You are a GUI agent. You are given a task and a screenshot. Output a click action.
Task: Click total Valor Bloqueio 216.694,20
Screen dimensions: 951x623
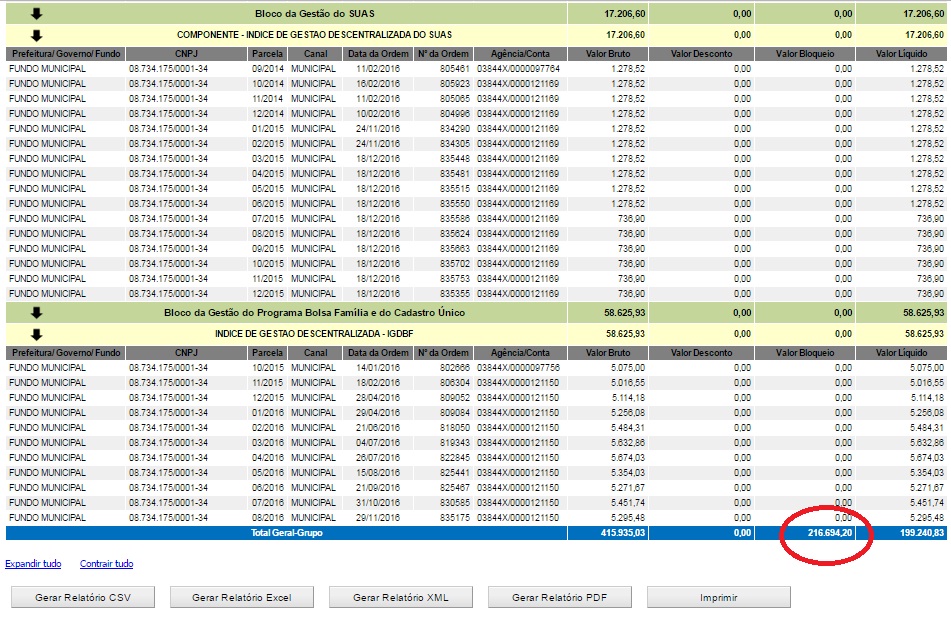tap(830, 533)
